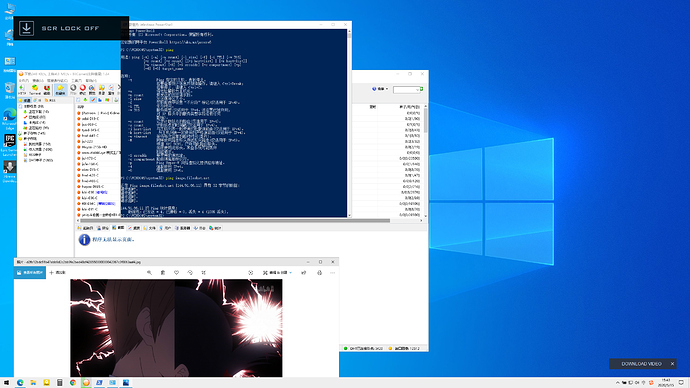The height and width of the screenshot is (388, 690).
Task: Select the highlighted detail tab in bottom panel
Action: (x=118, y=228)
